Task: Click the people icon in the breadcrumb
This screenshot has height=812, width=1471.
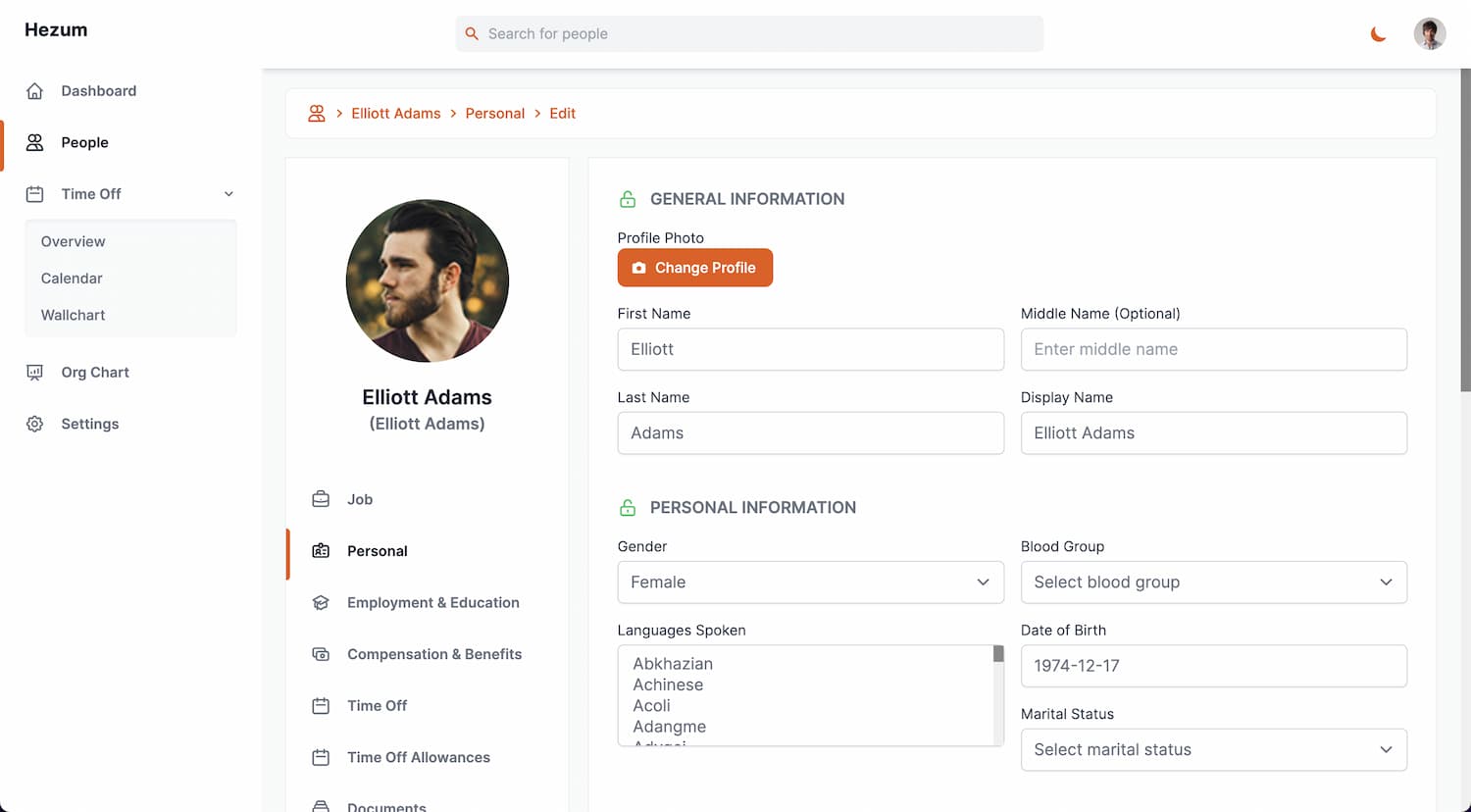Action: [316, 112]
